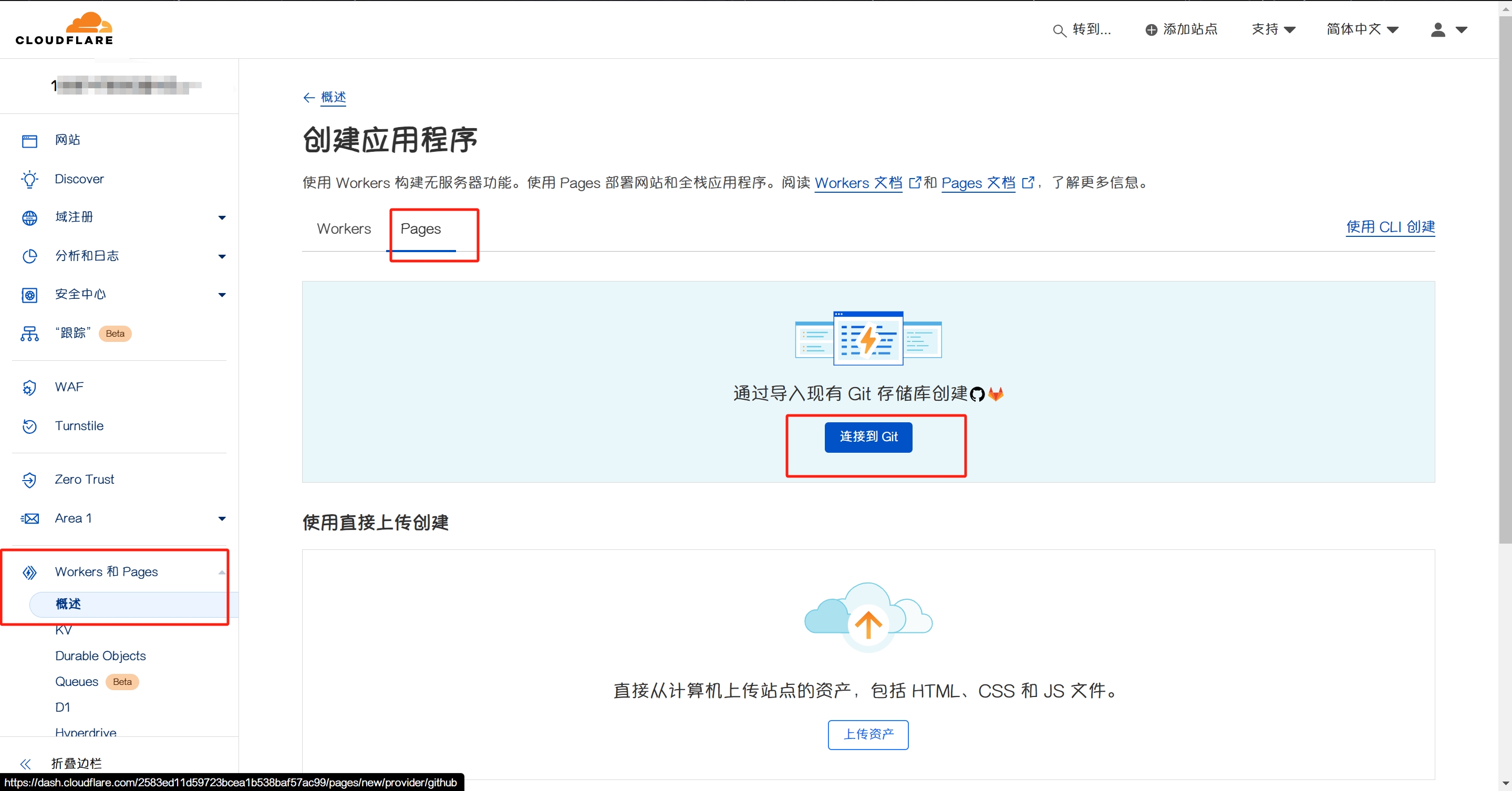The width and height of the screenshot is (1512, 791).
Task: Click the Area 1 envelope icon
Action: (x=29, y=519)
